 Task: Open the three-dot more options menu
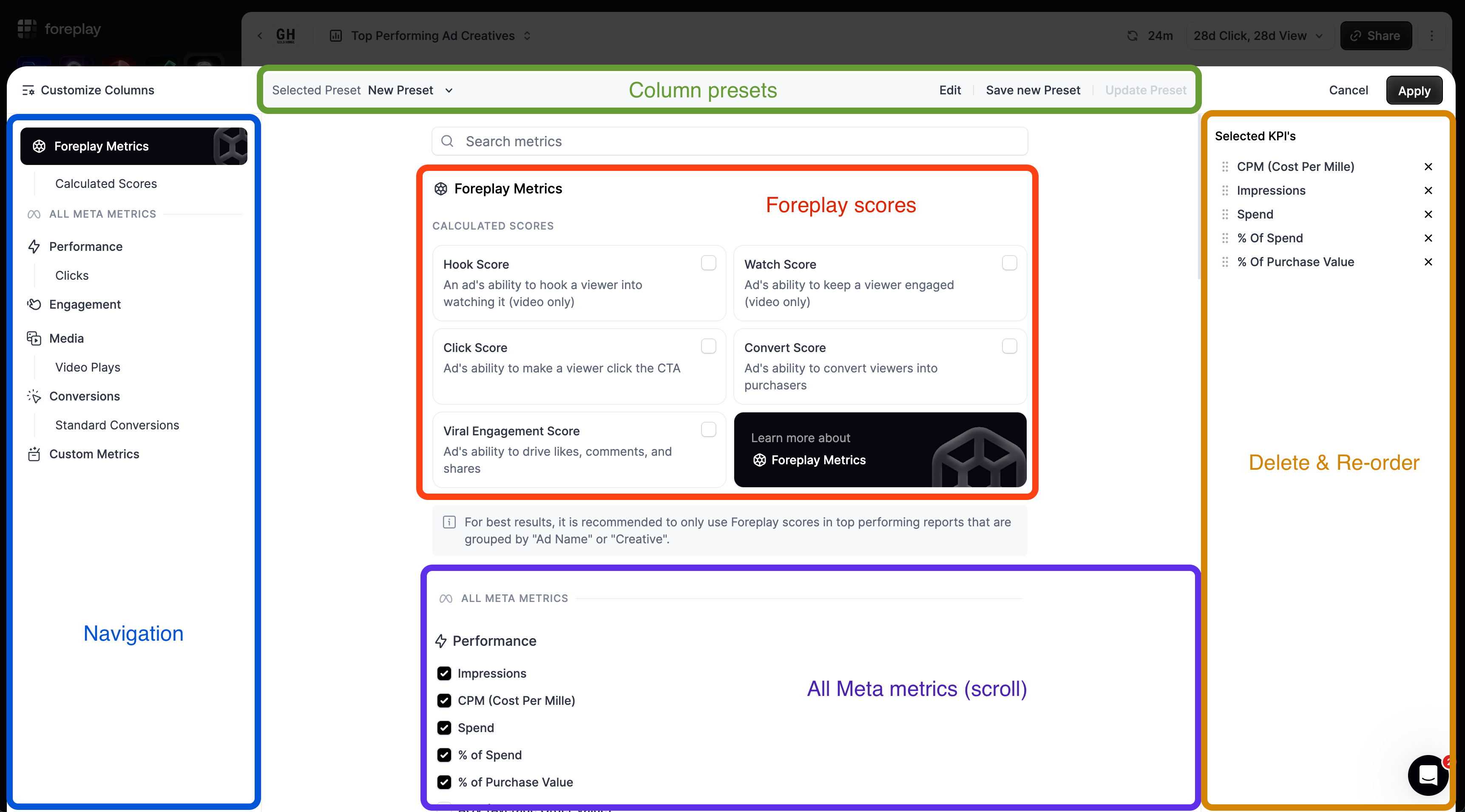[1432, 36]
